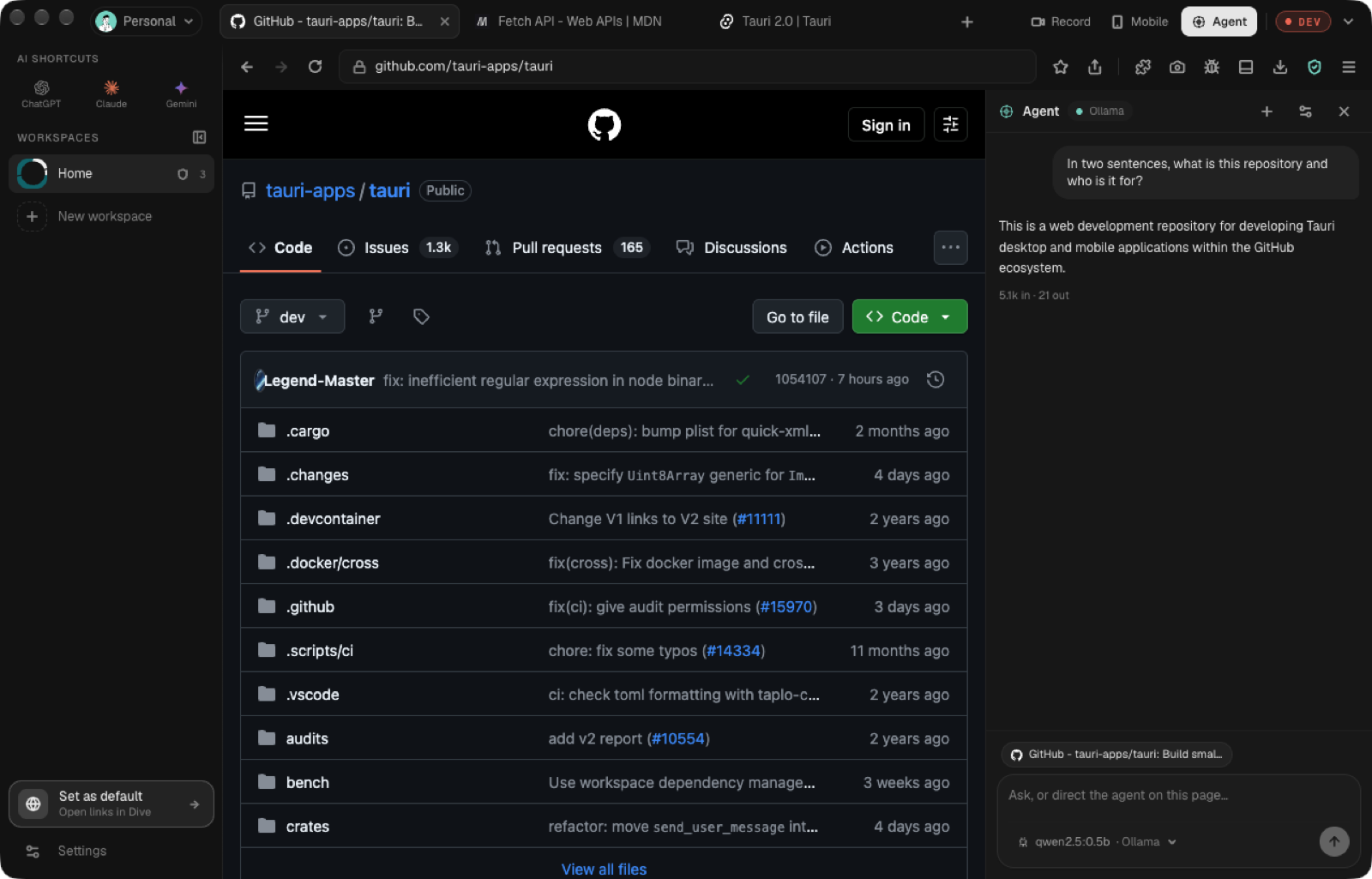Click the Go to file button

pyautogui.click(x=797, y=316)
